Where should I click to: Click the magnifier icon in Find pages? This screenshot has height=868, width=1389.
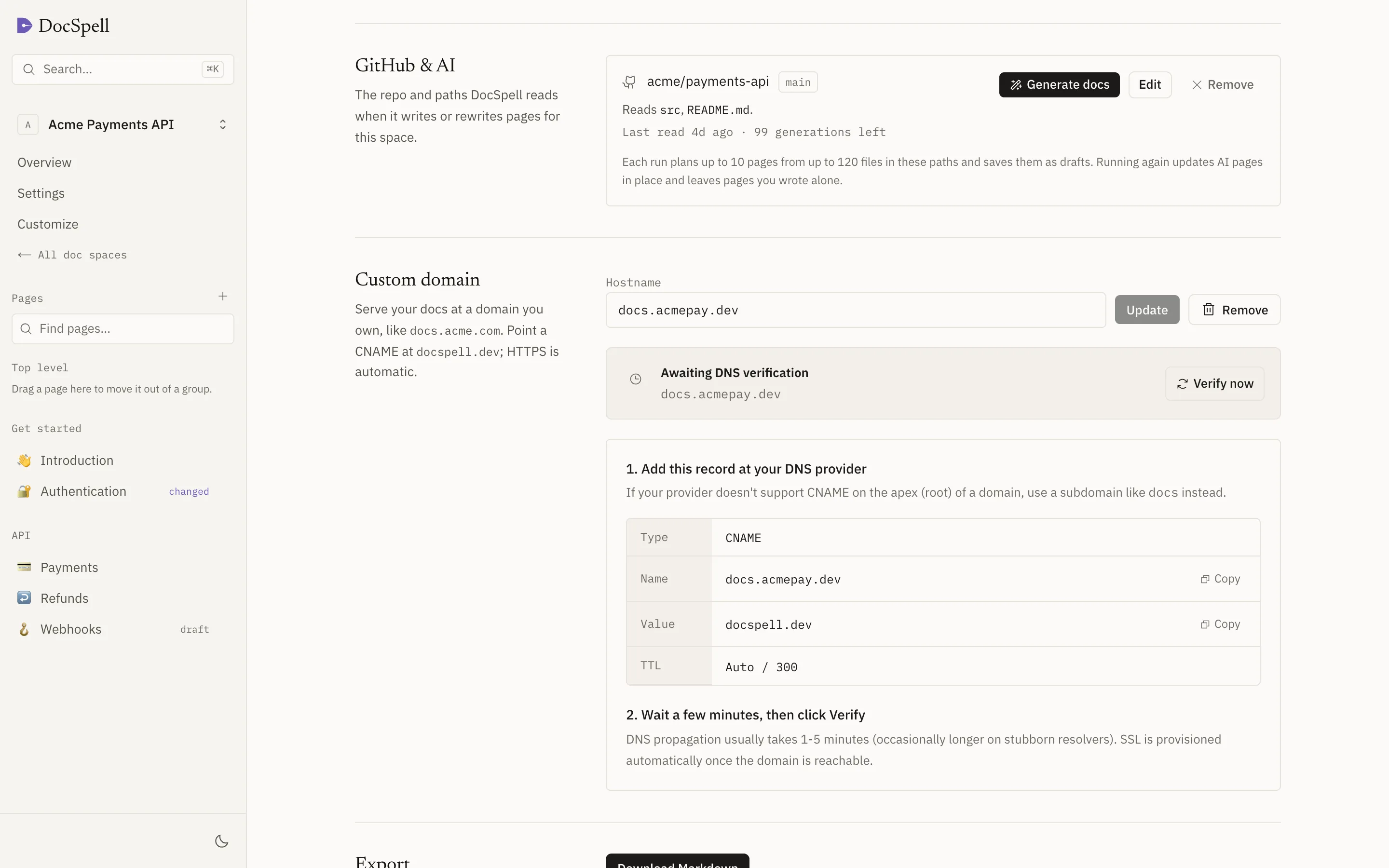tap(26, 329)
